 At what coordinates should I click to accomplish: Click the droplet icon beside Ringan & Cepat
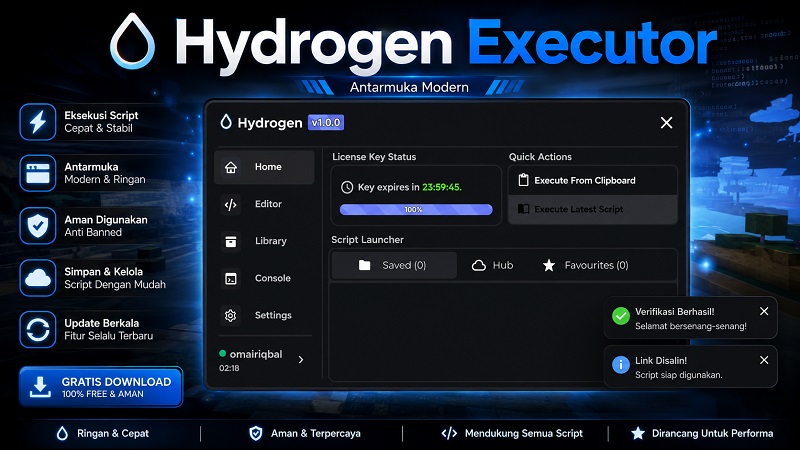pos(62,434)
